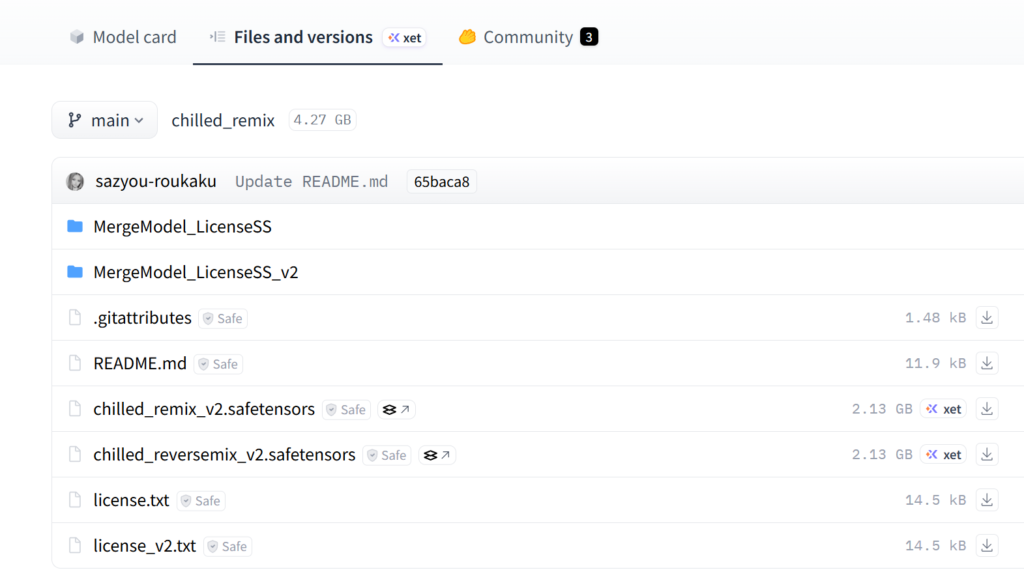The height and width of the screenshot is (579, 1024).
Task: Click the Safe badge next to .gitattributes
Action: tap(223, 319)
